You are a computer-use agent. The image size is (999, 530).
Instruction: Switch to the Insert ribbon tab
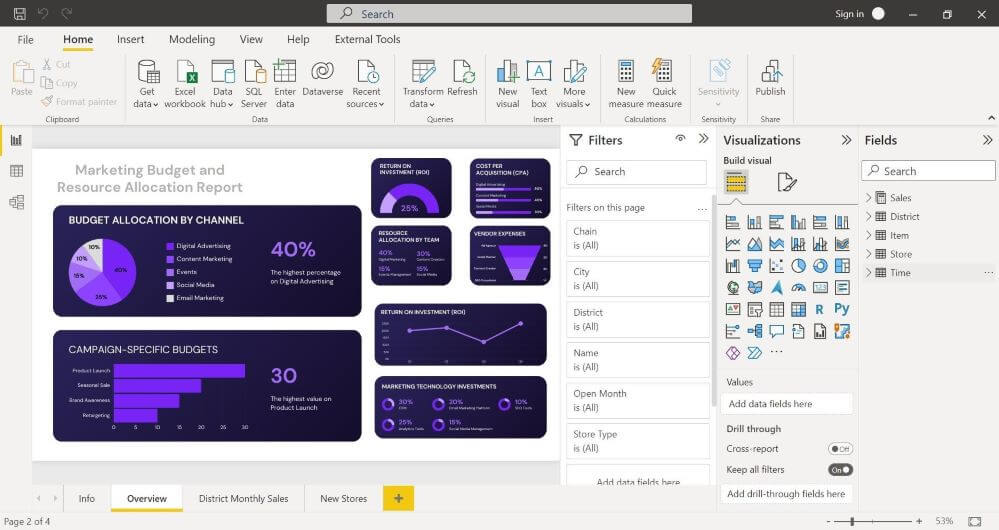click(x=131, y=39)
